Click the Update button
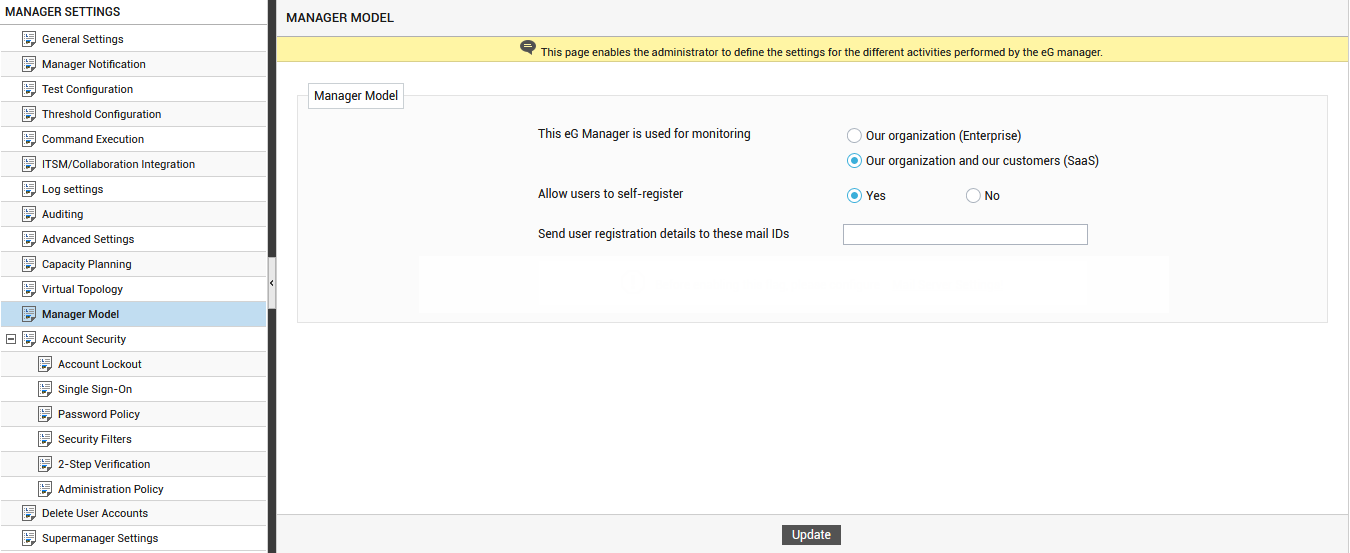The height and width of the screenshot is (553, 1350). [x=811, y=535]
